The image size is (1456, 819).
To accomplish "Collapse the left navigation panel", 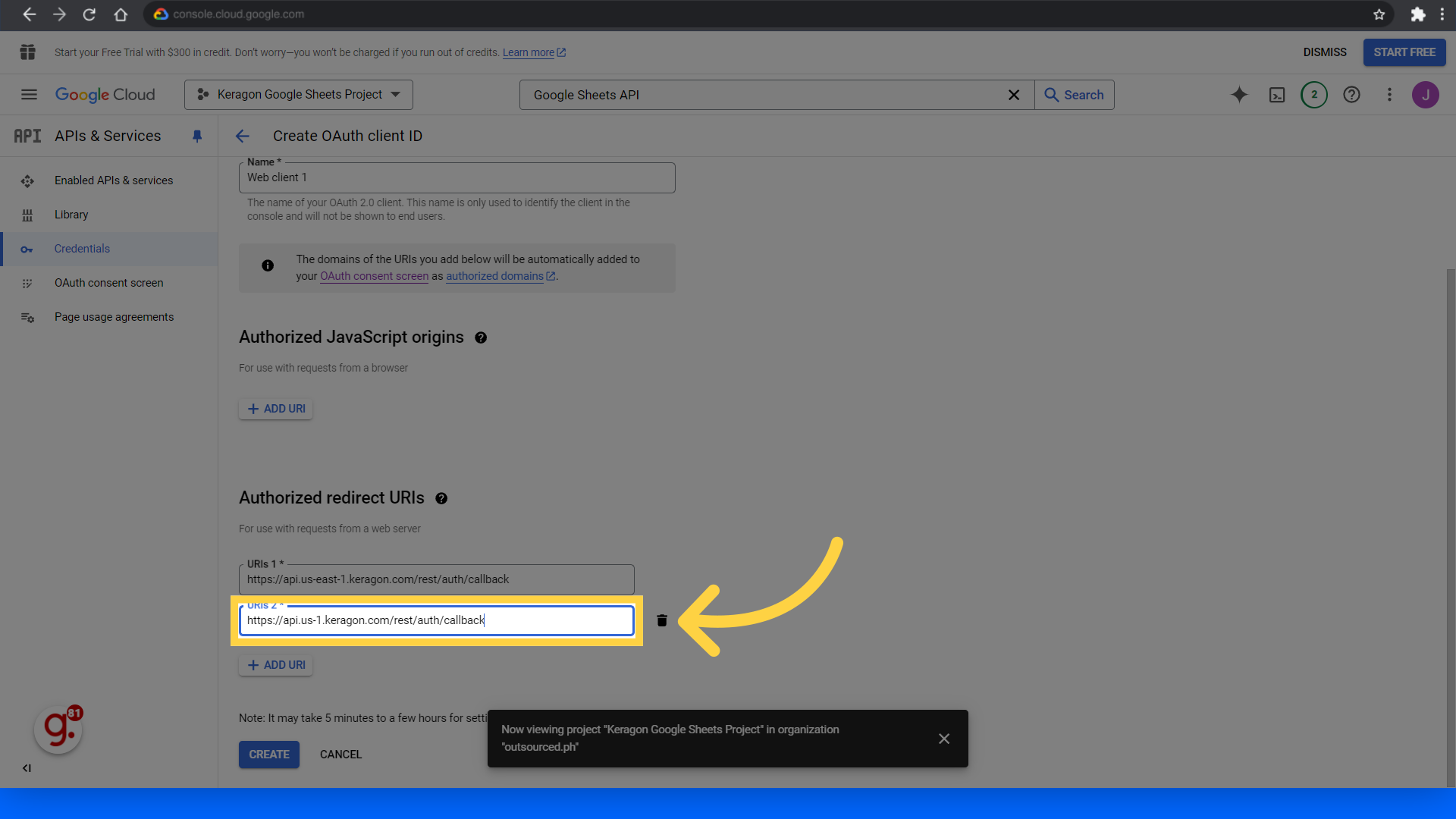I will click(27, 768).
